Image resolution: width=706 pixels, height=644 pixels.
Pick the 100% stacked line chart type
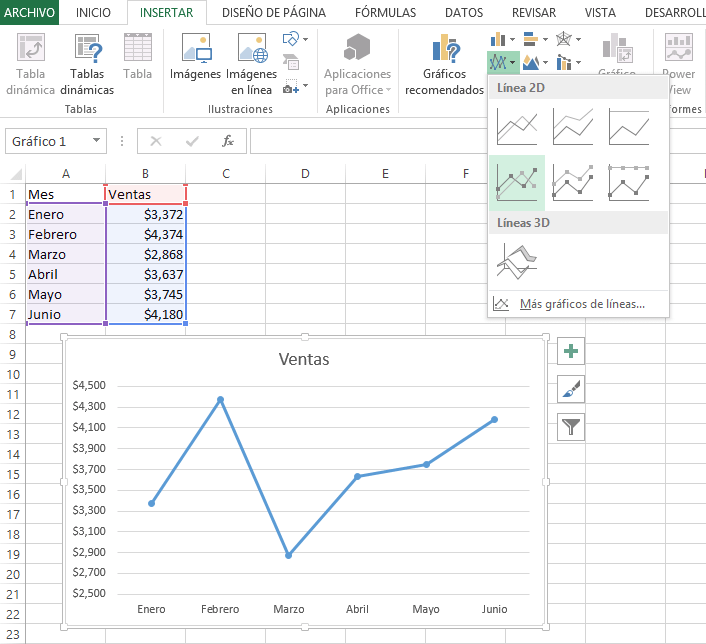(x=629, y=127)
